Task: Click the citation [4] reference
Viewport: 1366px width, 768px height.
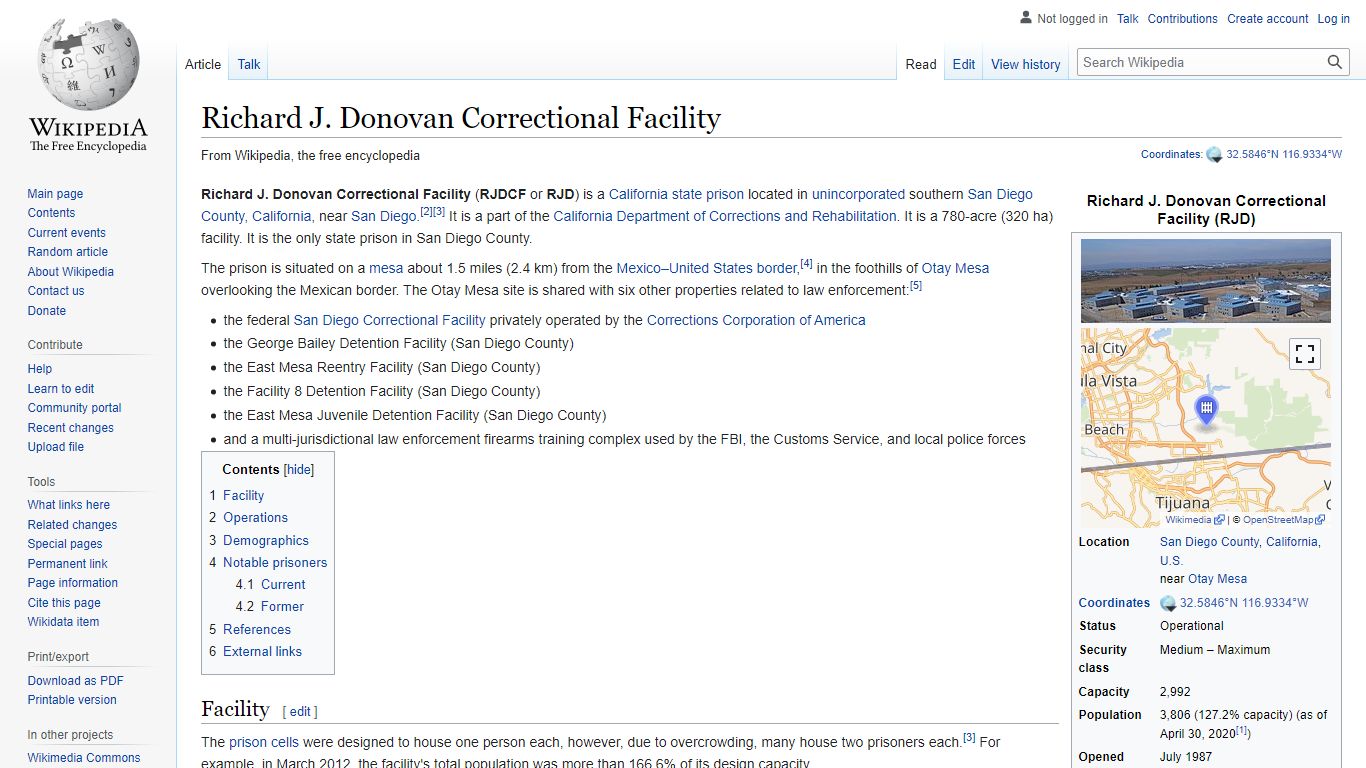Action: tap(806, 264)
